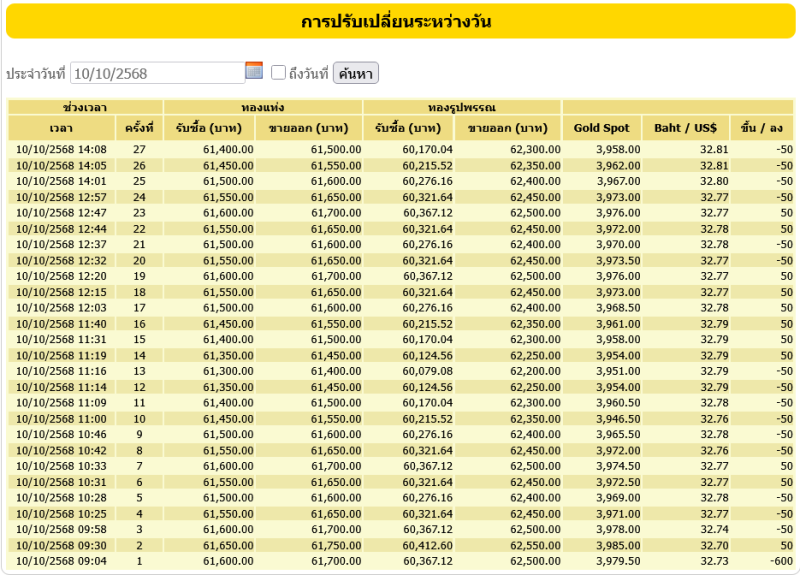Screen dimensions: 800x575
Task: Toggle the ถึงวันที่ checkbox
Action: (279, 73)
